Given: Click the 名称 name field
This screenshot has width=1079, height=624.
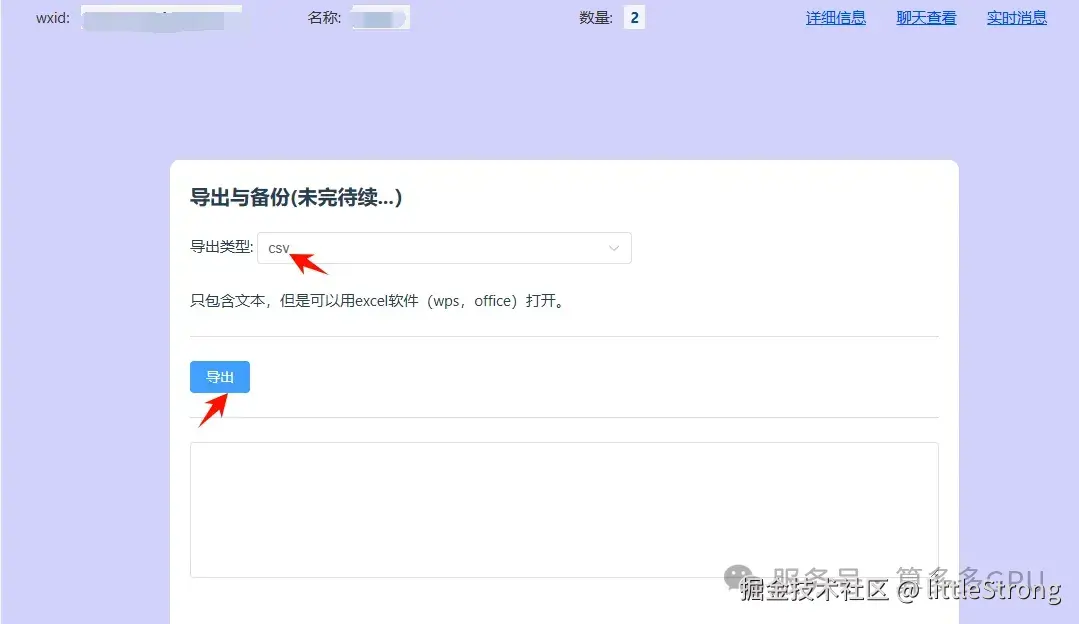Looking at the screenshot, I should click(x=380, y=17).
